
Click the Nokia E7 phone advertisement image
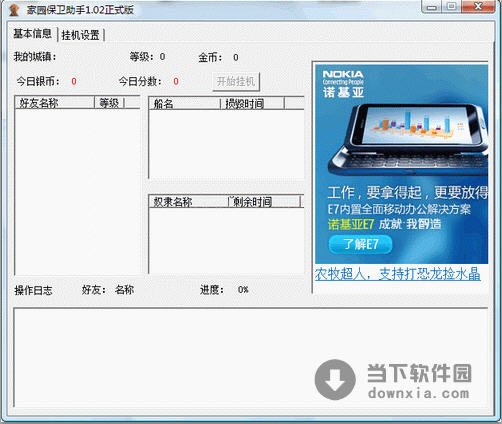pos(401,164)
